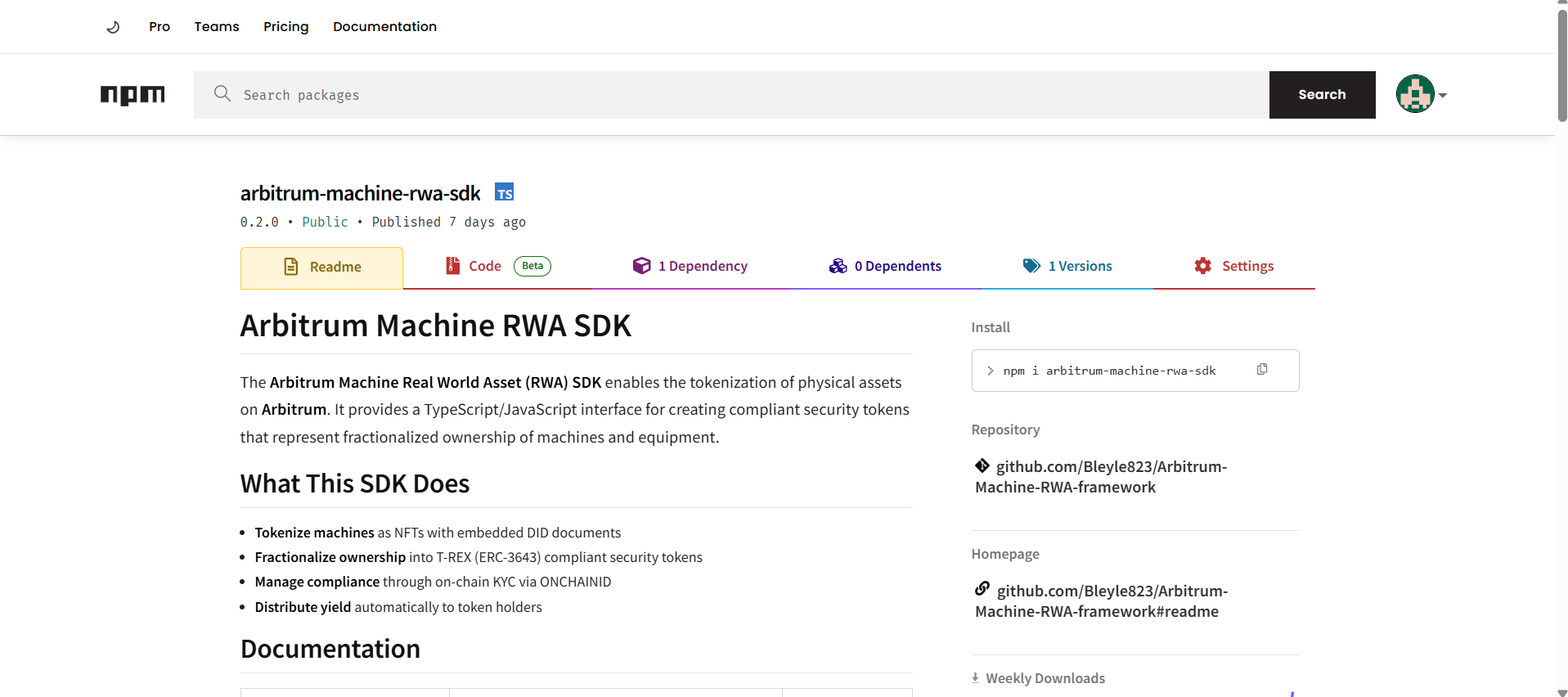
Task: Click the Weekly Downloads arrow icon
Action: point(975,678)
